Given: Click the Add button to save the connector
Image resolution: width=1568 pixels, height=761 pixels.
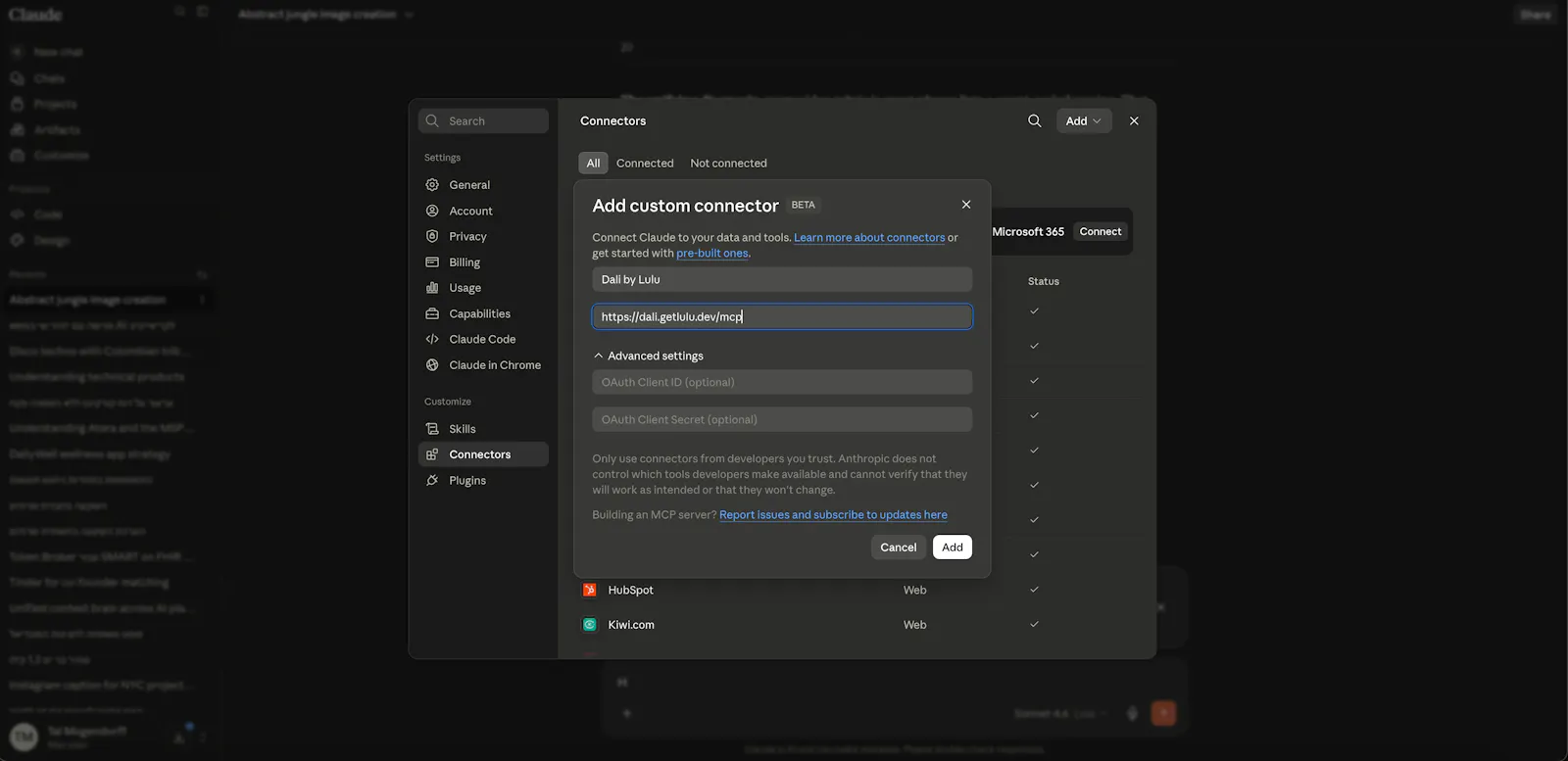Looking at the screenshot, I should coord(953,547).
